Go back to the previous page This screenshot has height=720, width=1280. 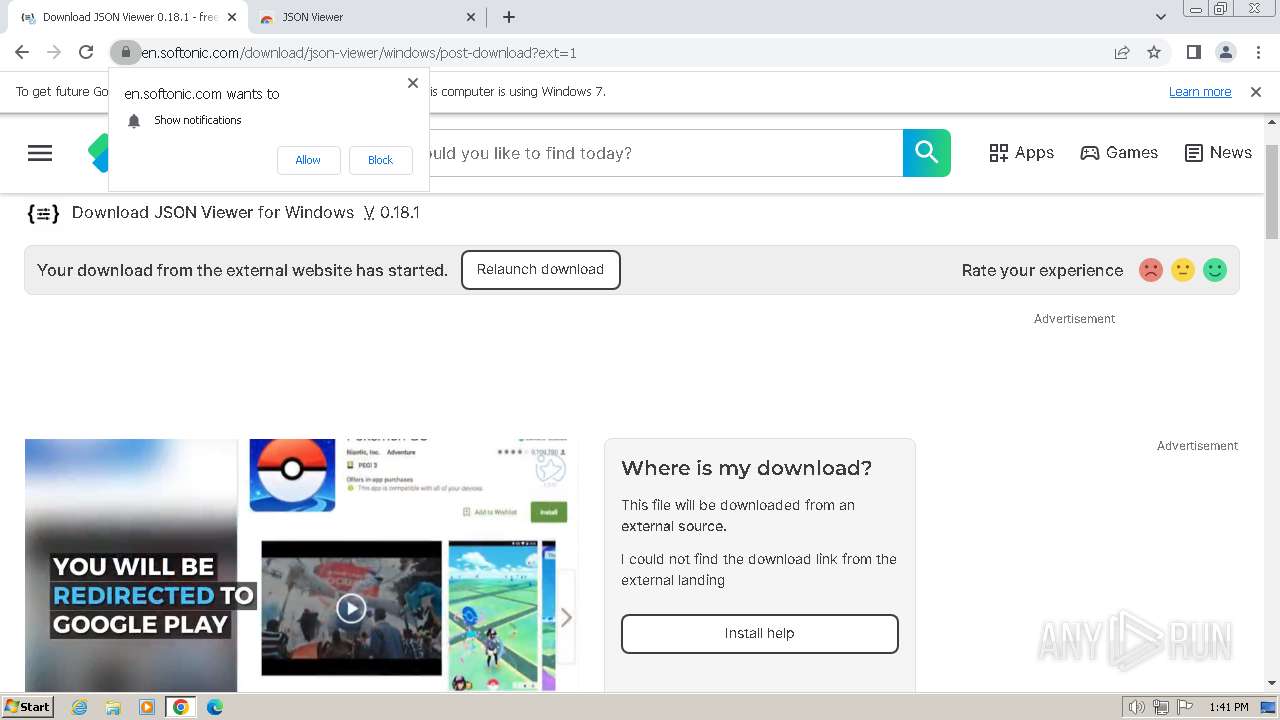click(x=22, y=52)
